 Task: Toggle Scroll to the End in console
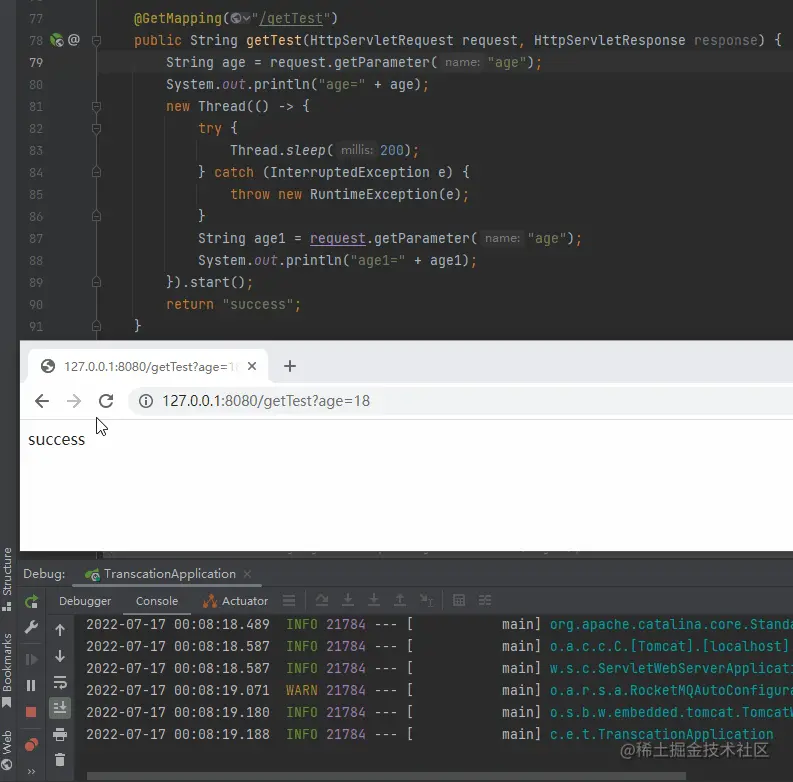[x=60, y=708]
